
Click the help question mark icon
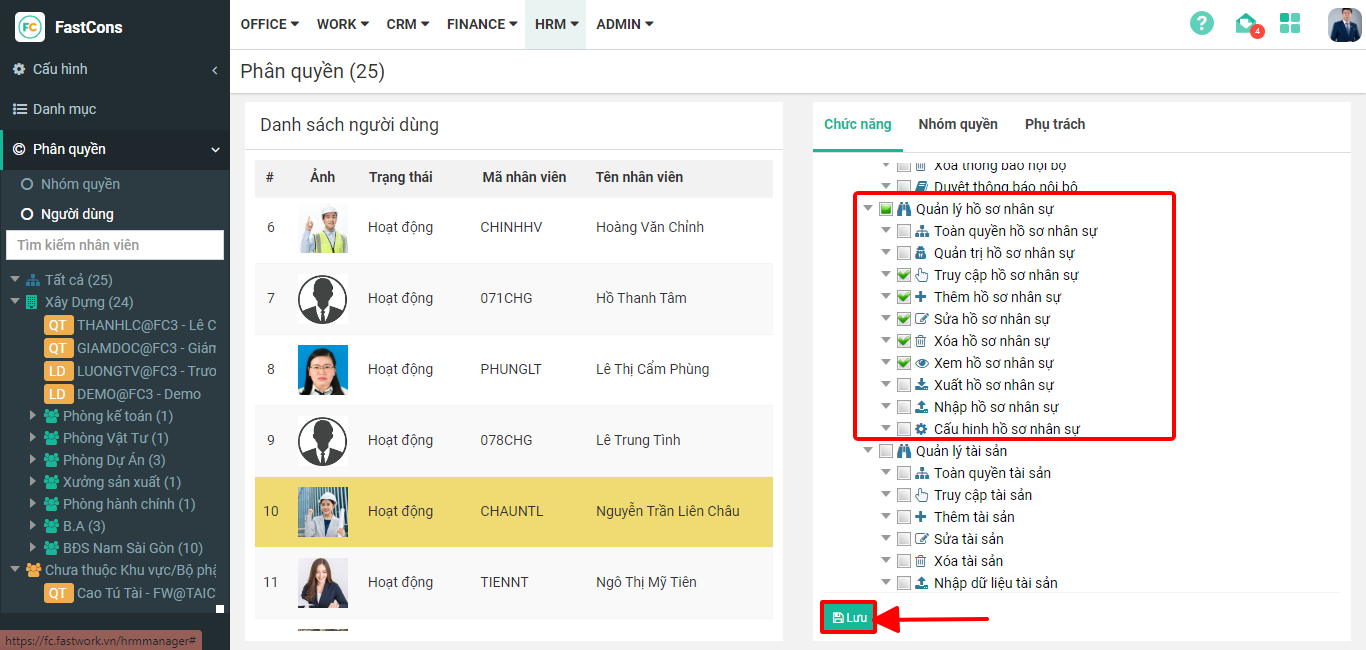click(1201, 24)
